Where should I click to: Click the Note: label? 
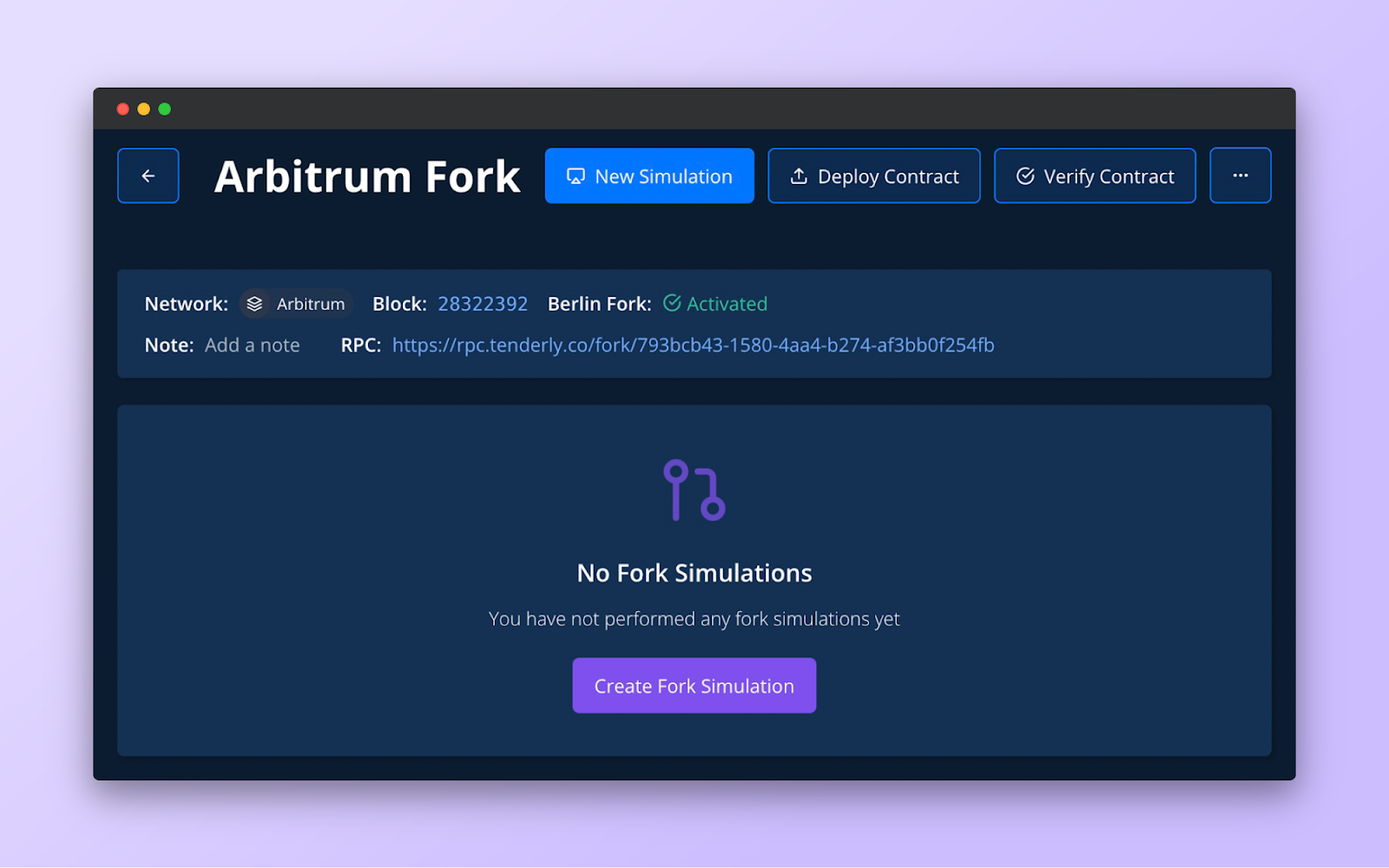click(169, 345)
